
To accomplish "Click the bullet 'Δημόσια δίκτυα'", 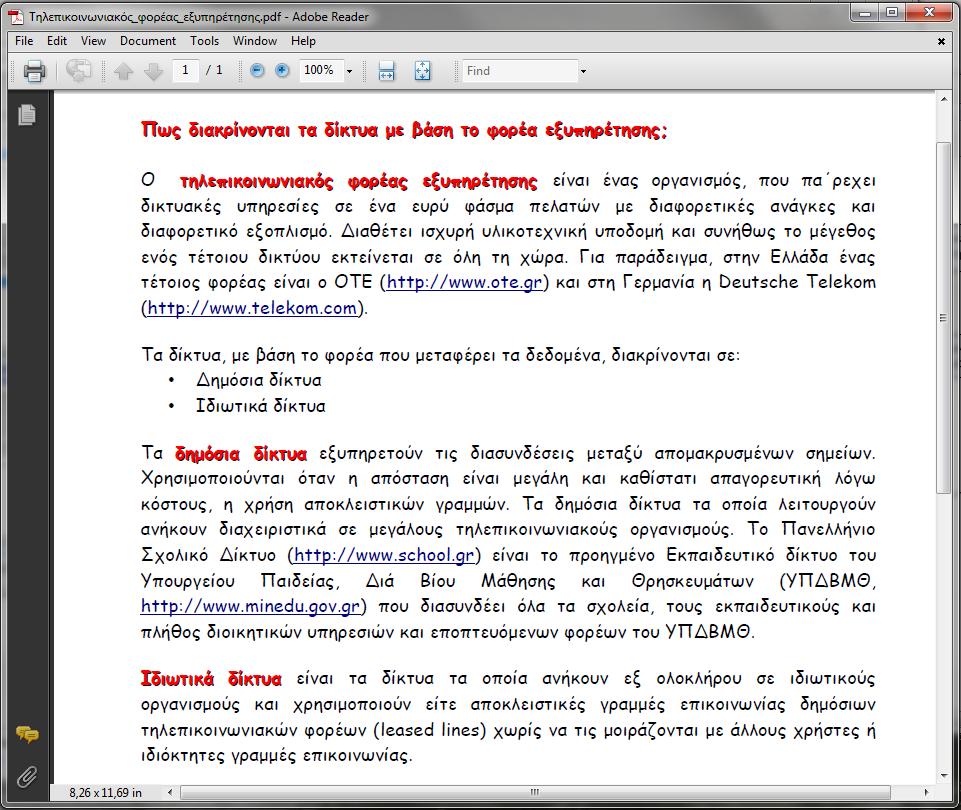I will pos(259,380).
